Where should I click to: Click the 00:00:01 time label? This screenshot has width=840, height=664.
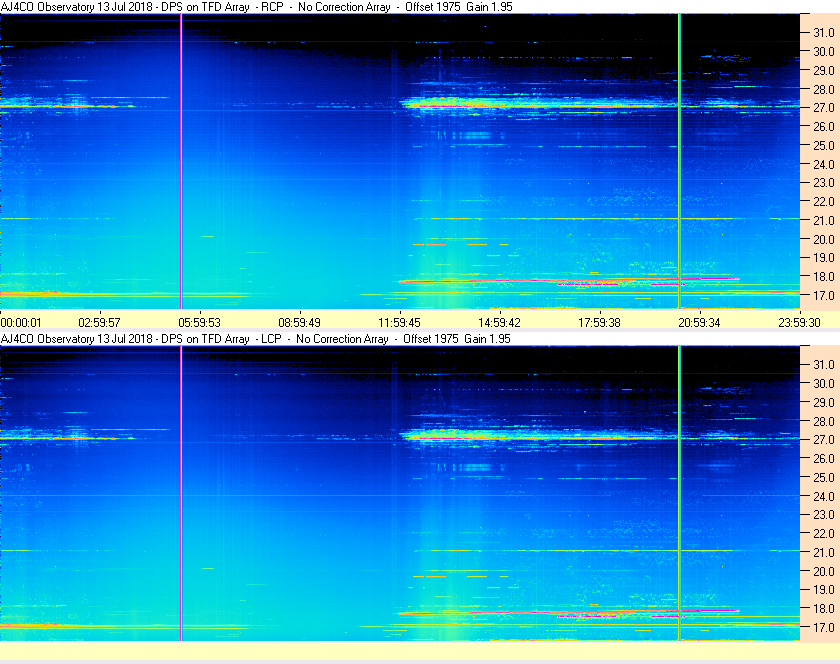[x=21, y=323]
